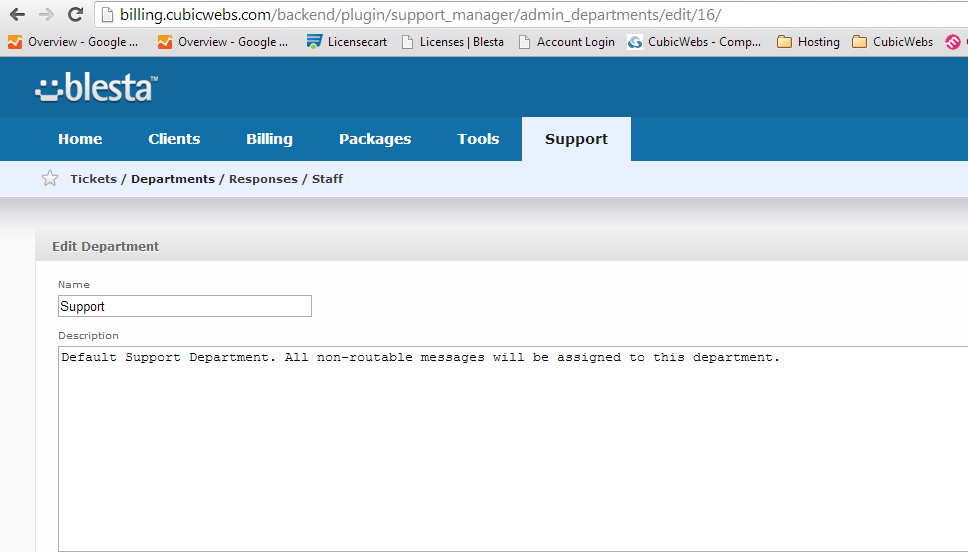
Task: Click the pink icon at bookmarks bar end
Action: pyautogui.click(x=953, y=42)
